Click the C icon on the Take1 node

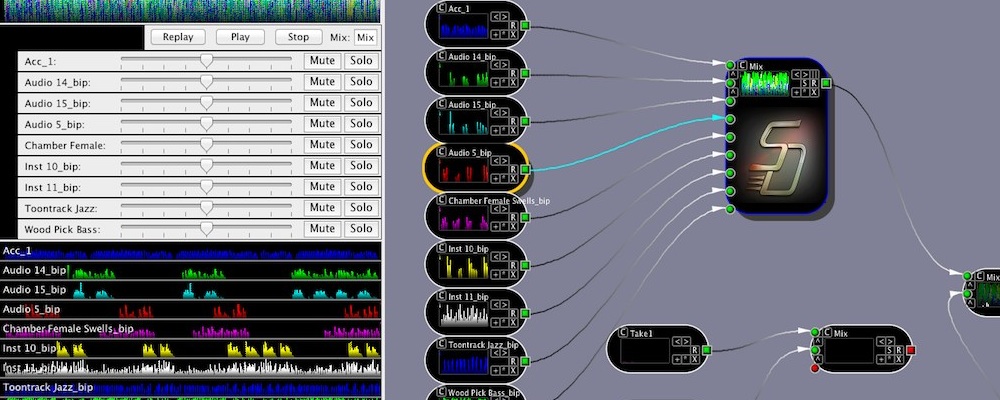[x=624, y=333]
